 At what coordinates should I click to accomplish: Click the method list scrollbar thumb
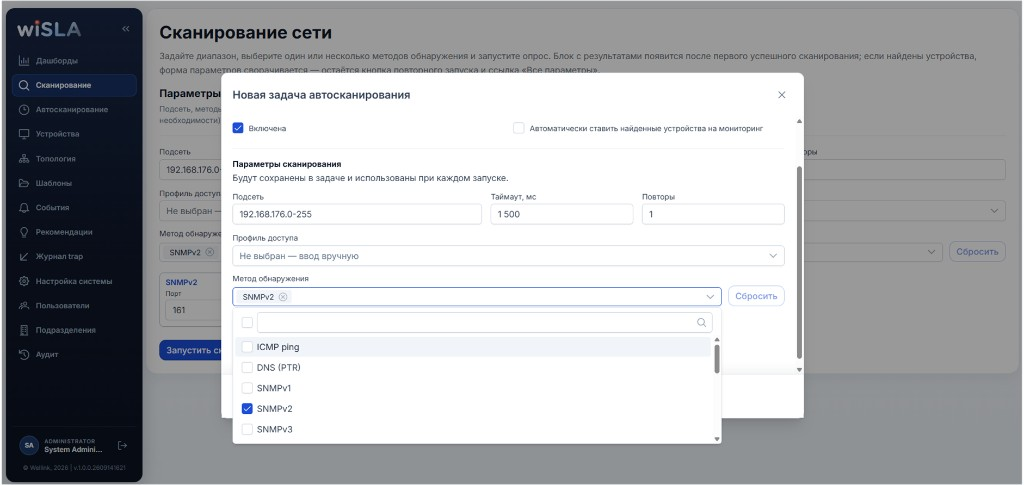(716, 359)
